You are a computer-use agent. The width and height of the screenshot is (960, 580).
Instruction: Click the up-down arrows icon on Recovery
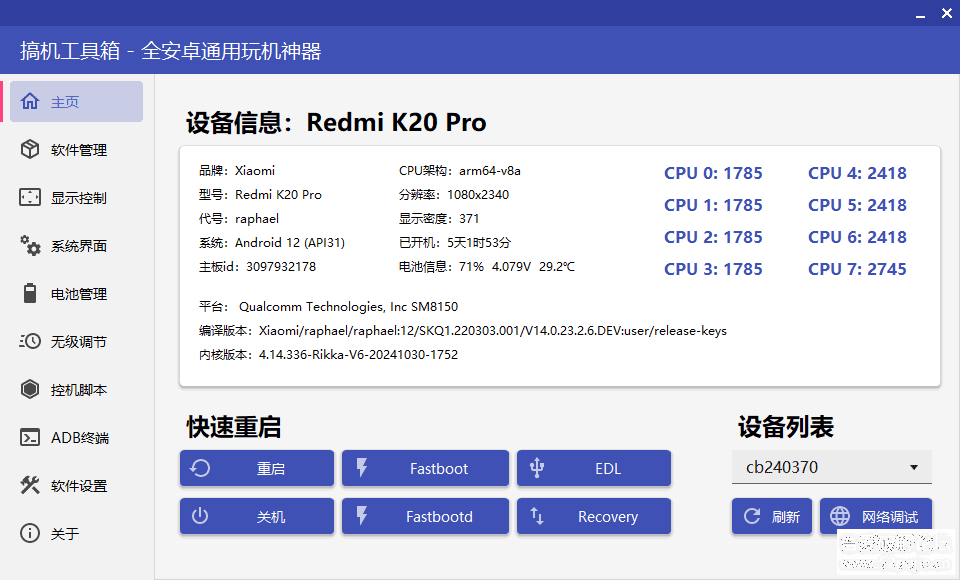click(537, 516)
